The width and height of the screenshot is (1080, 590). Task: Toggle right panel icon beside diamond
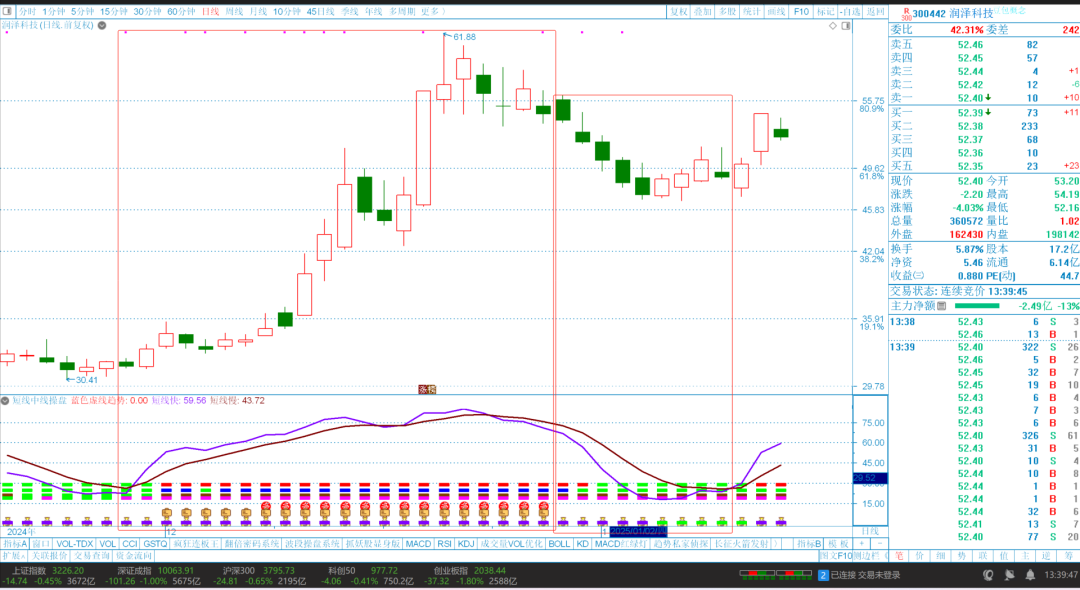(846, 25)
